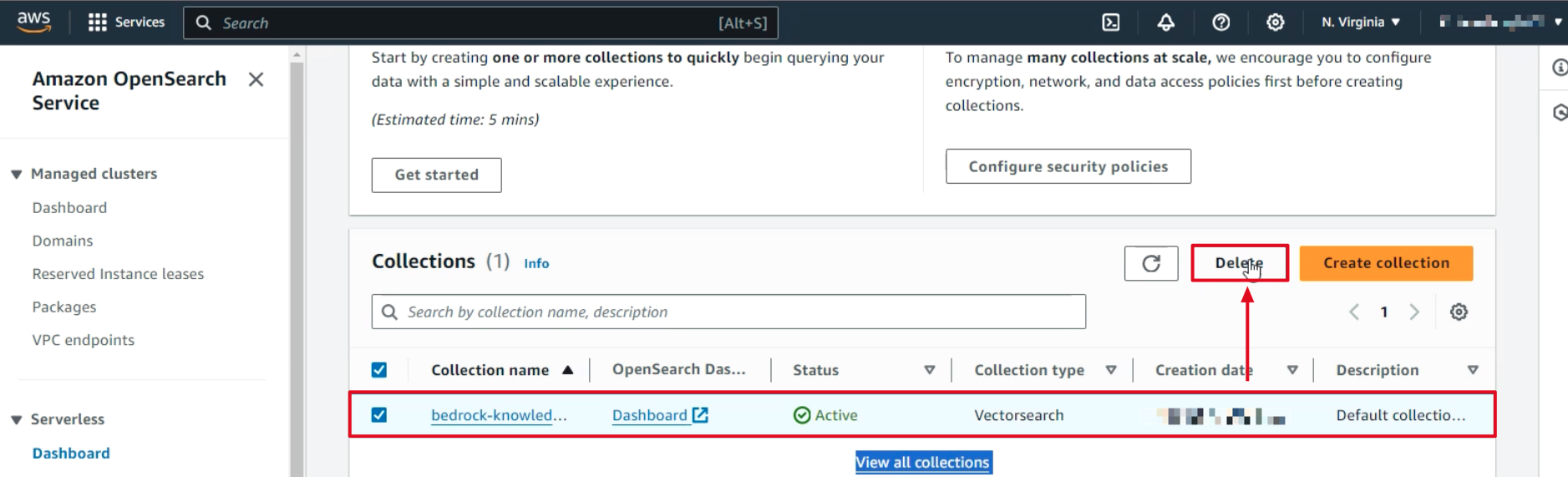Click the refresh collections button
1568x477 pixels.
pyautogui.click(x=1150, y=263)
